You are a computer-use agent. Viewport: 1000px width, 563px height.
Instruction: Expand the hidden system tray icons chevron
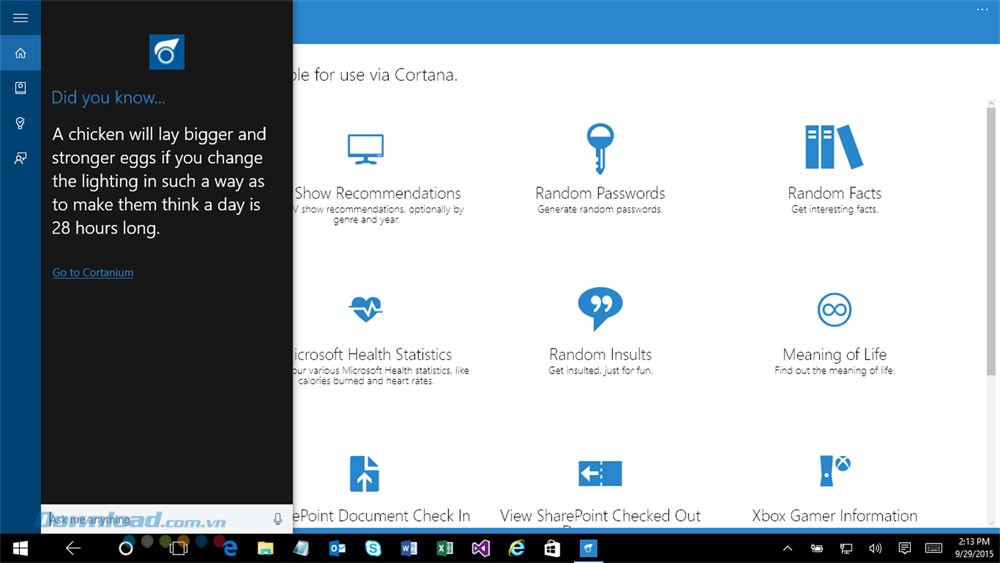[x=787, y=548]
